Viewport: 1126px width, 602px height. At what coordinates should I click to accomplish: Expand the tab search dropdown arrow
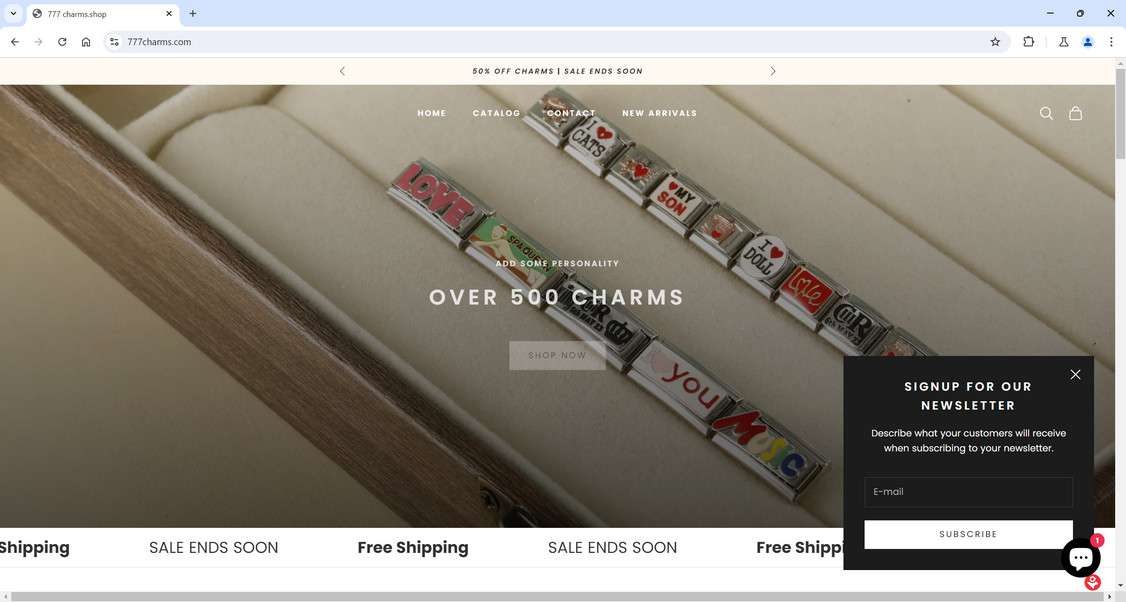13,13
